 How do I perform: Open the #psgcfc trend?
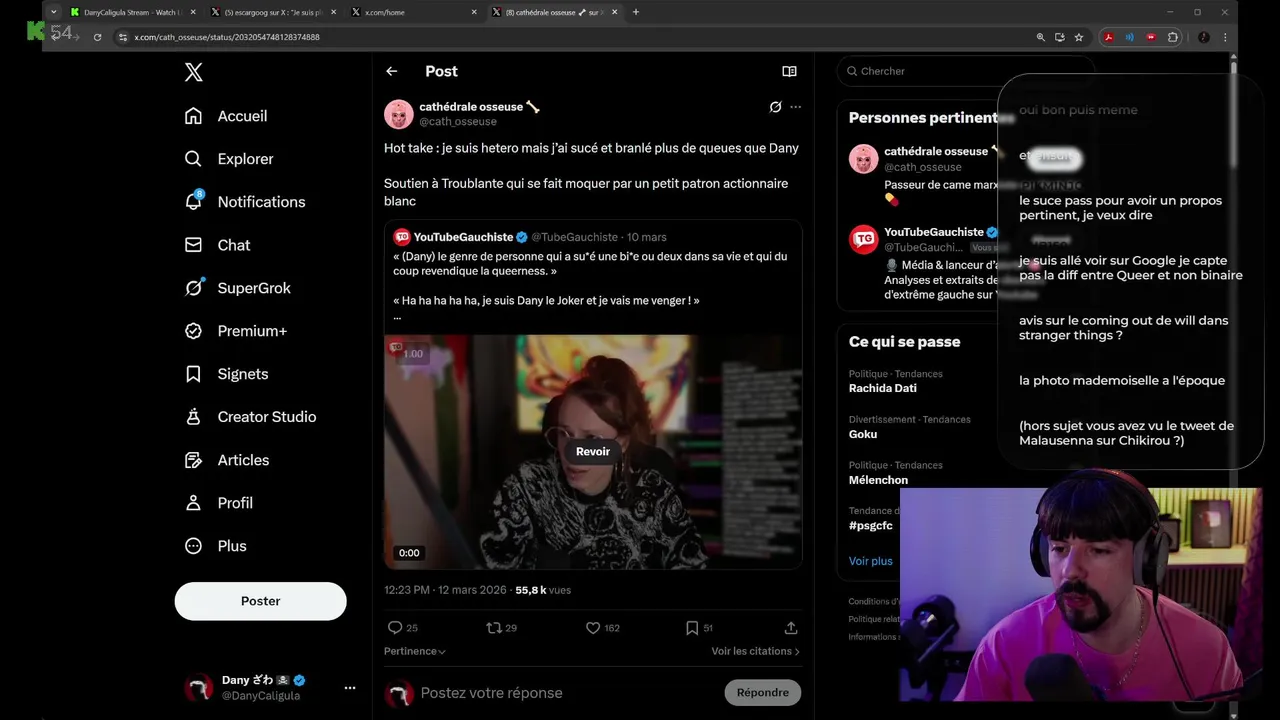pos(871,526)
